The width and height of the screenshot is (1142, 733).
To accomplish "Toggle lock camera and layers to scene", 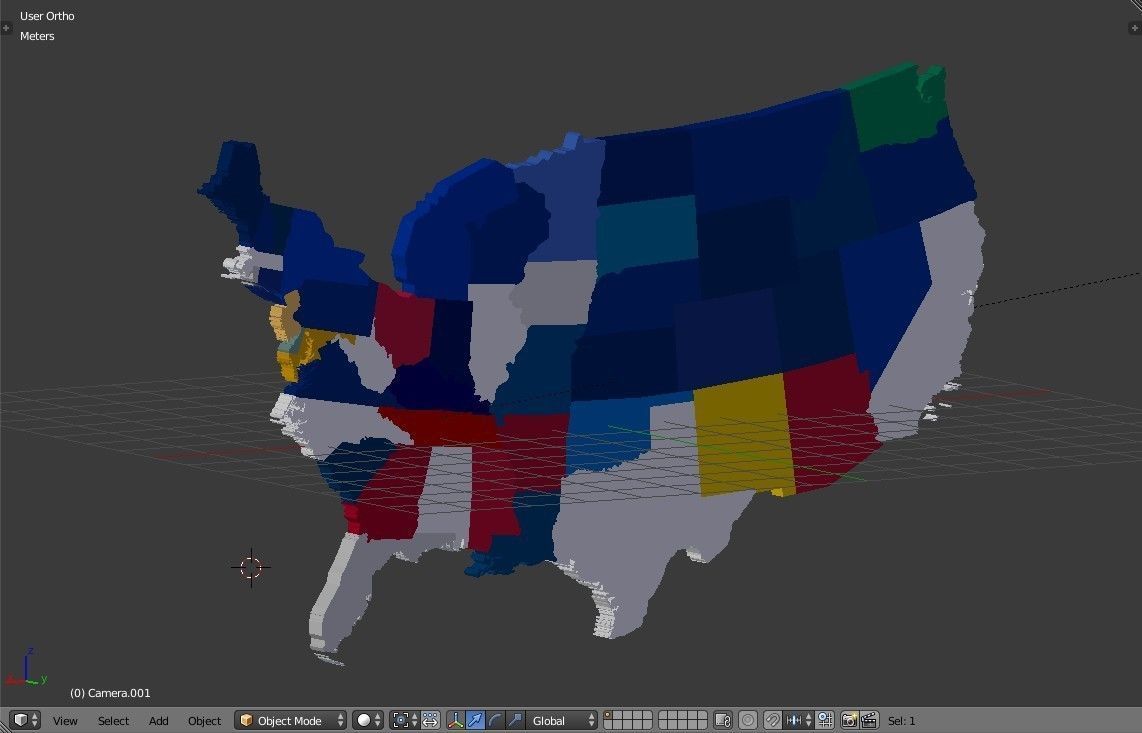I will click(722, 721).
